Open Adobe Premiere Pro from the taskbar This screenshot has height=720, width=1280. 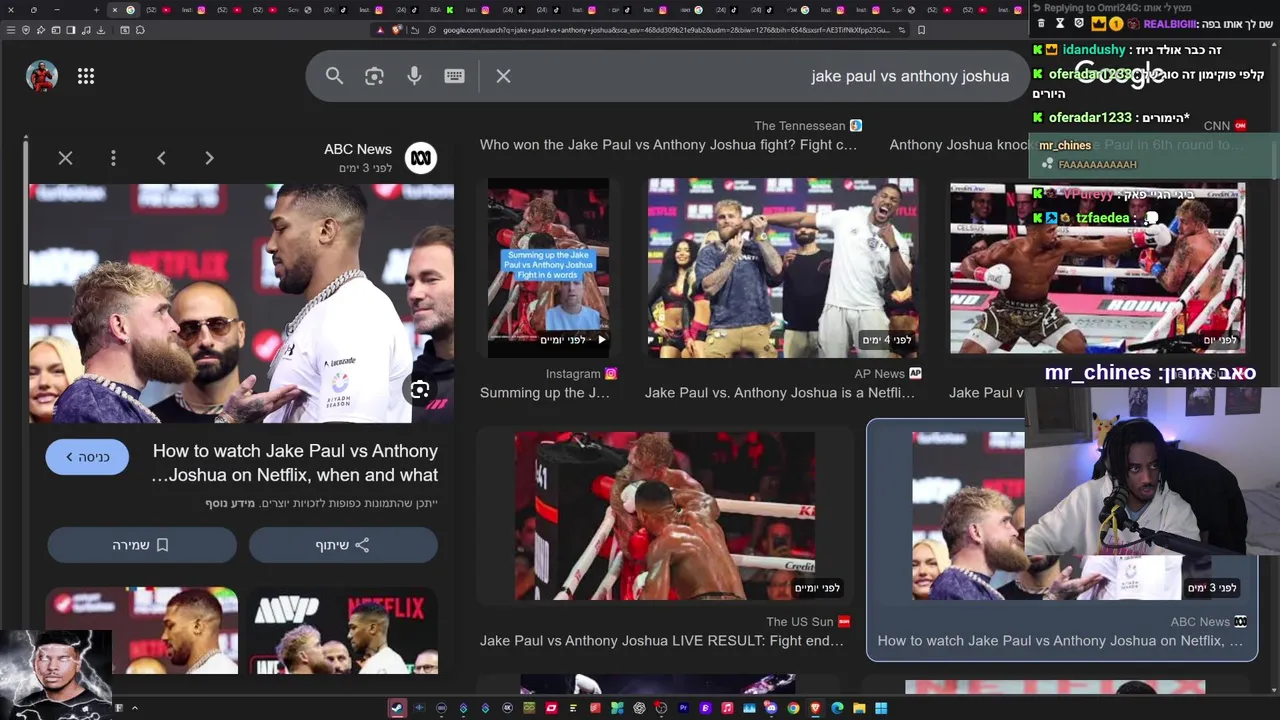[x=683, y=708]
